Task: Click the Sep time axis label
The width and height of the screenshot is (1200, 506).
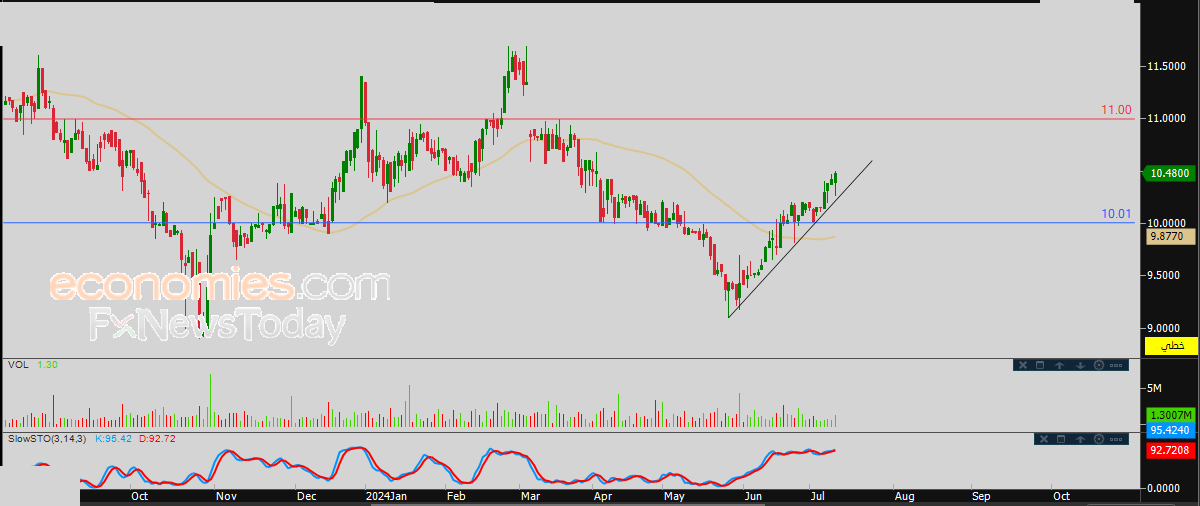Action: [981, 495]
